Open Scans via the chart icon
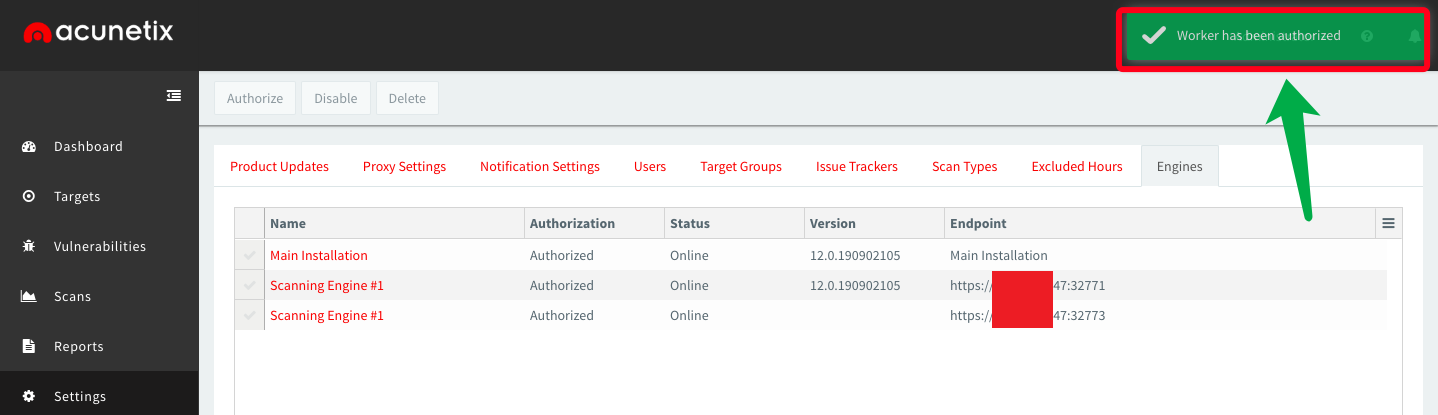 pyautogui.click(x=29, y=296)
